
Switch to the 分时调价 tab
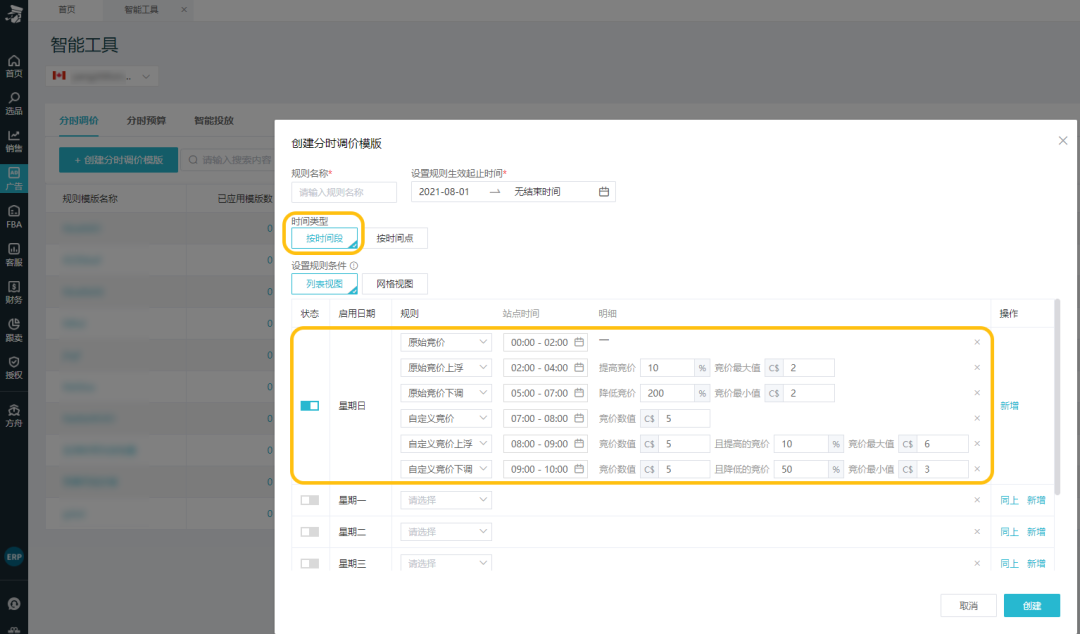[x=79, y=121]
